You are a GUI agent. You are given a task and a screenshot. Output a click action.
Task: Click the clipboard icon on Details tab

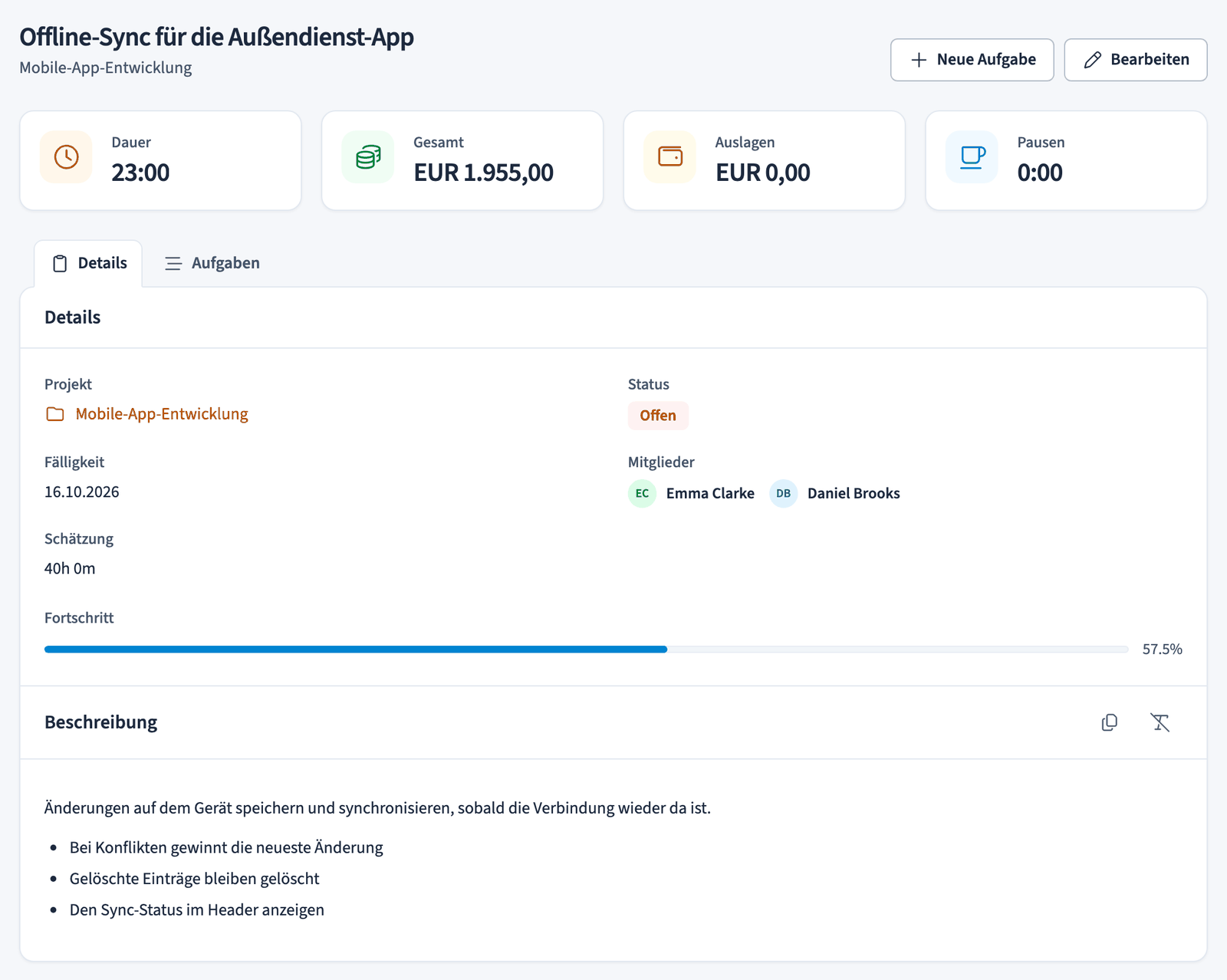tap(60, 264)
